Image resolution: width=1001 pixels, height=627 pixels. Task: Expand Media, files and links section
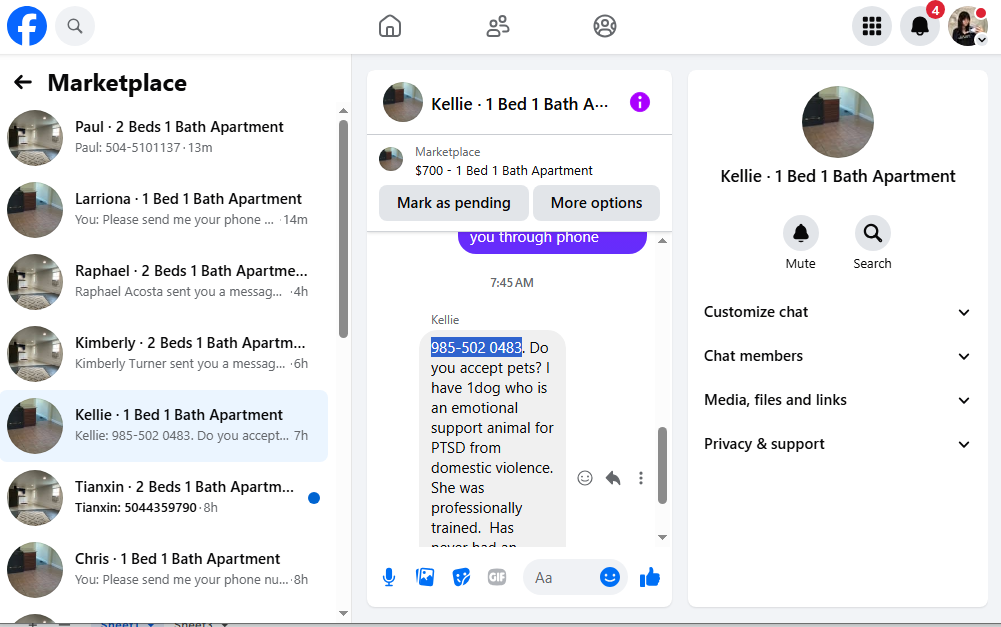pos(837,400)
